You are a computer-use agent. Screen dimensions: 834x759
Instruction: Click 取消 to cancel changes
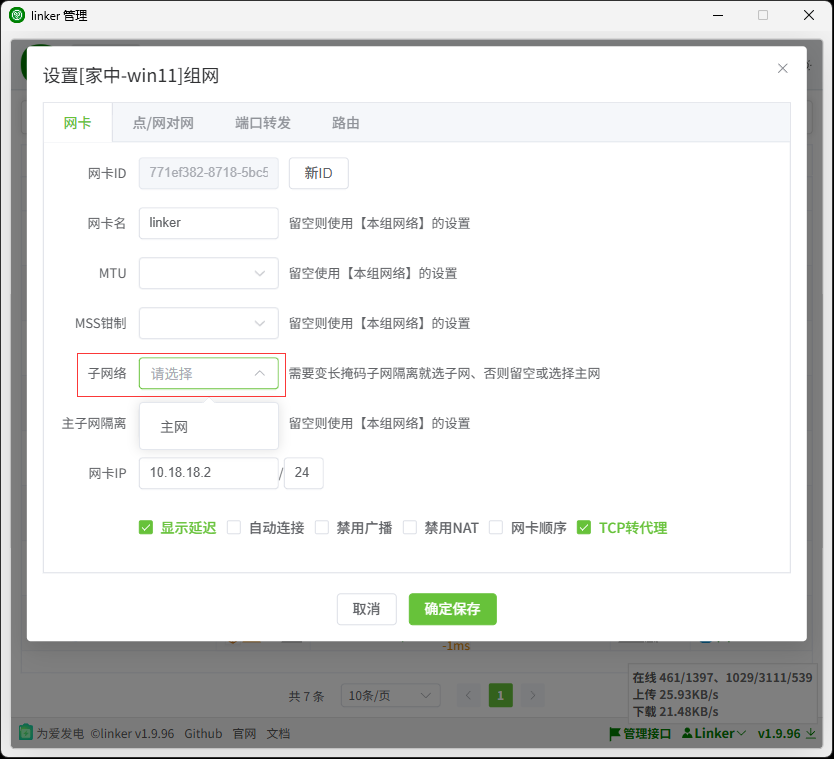pyautogui.click(x=367, y=609)
